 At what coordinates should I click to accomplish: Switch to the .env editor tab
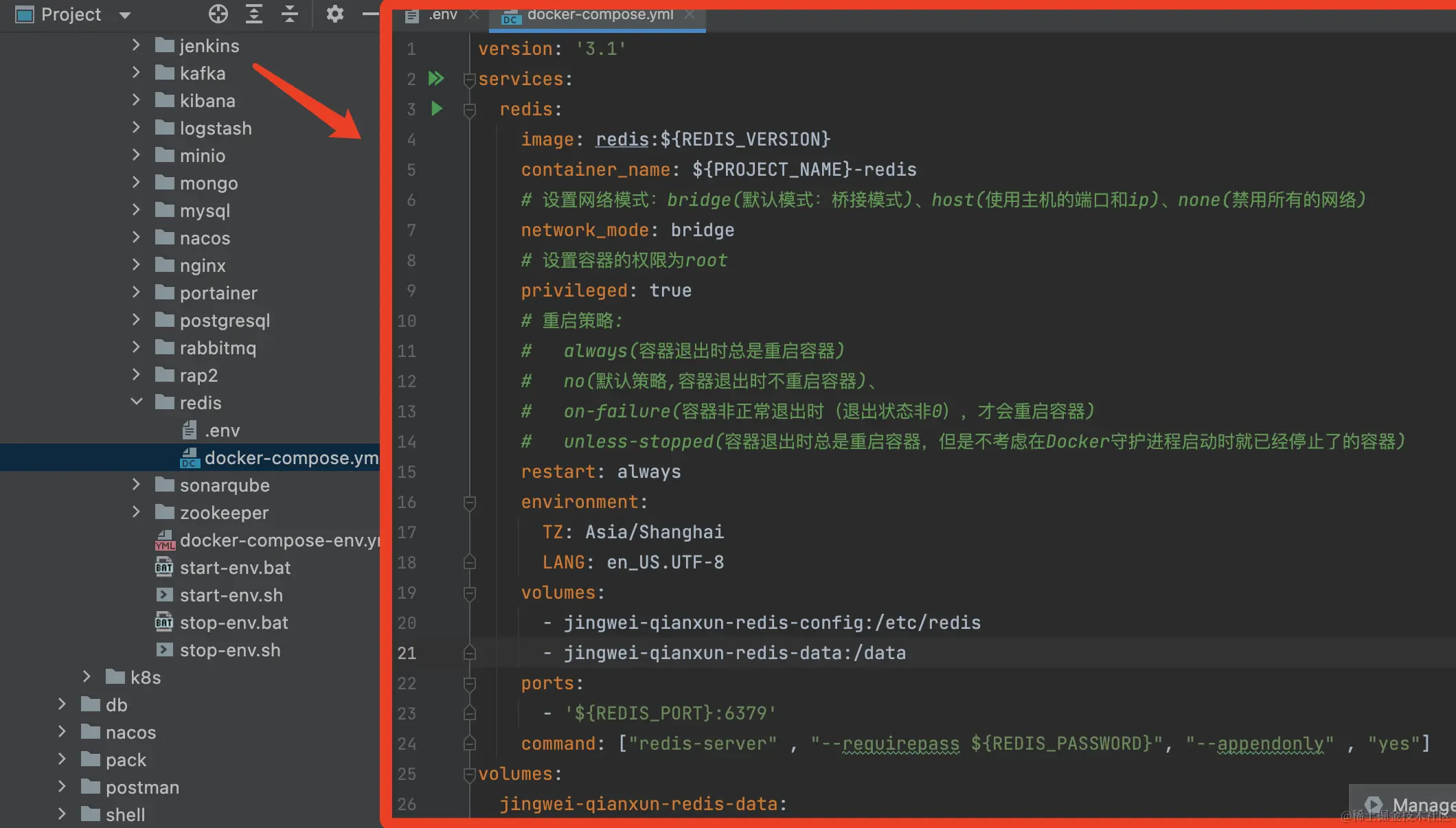point(442,14)
